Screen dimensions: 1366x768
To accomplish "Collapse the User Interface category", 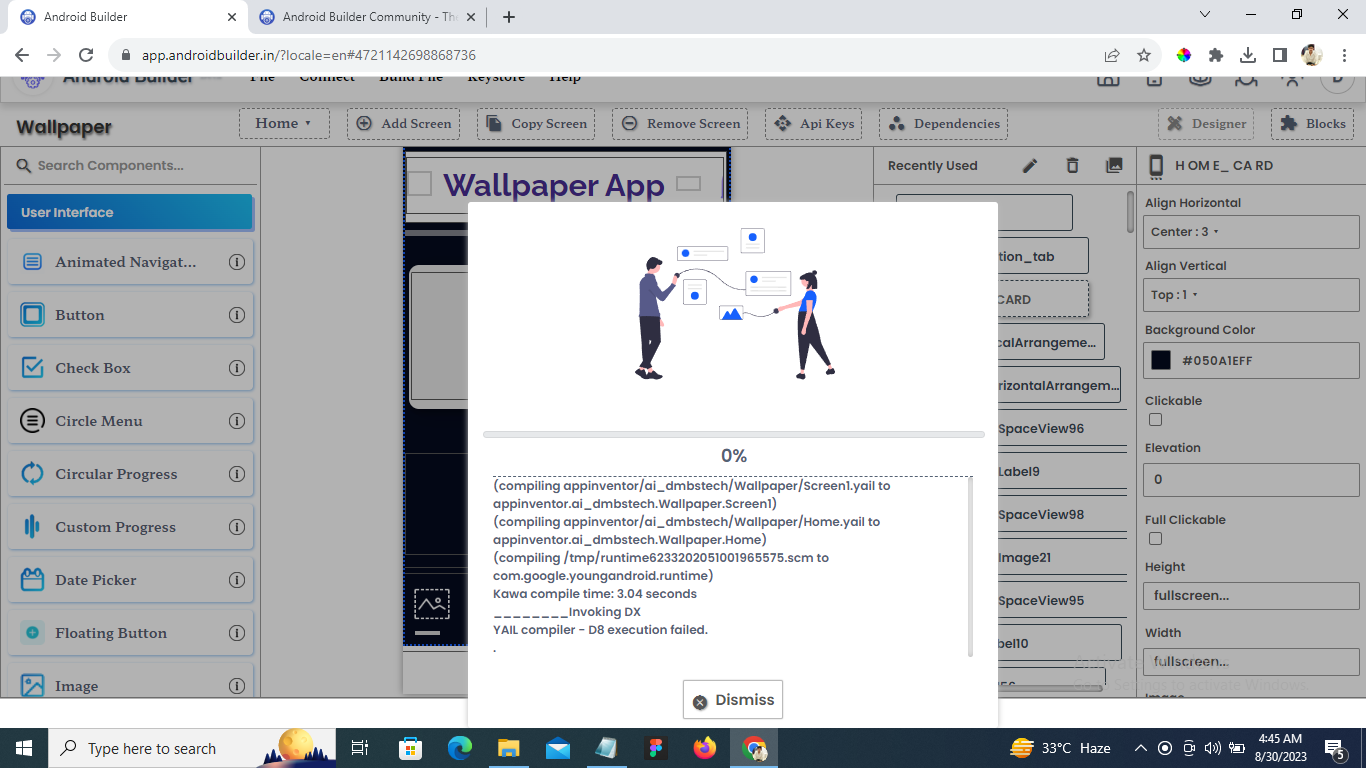I will click(x=130, y=212).
